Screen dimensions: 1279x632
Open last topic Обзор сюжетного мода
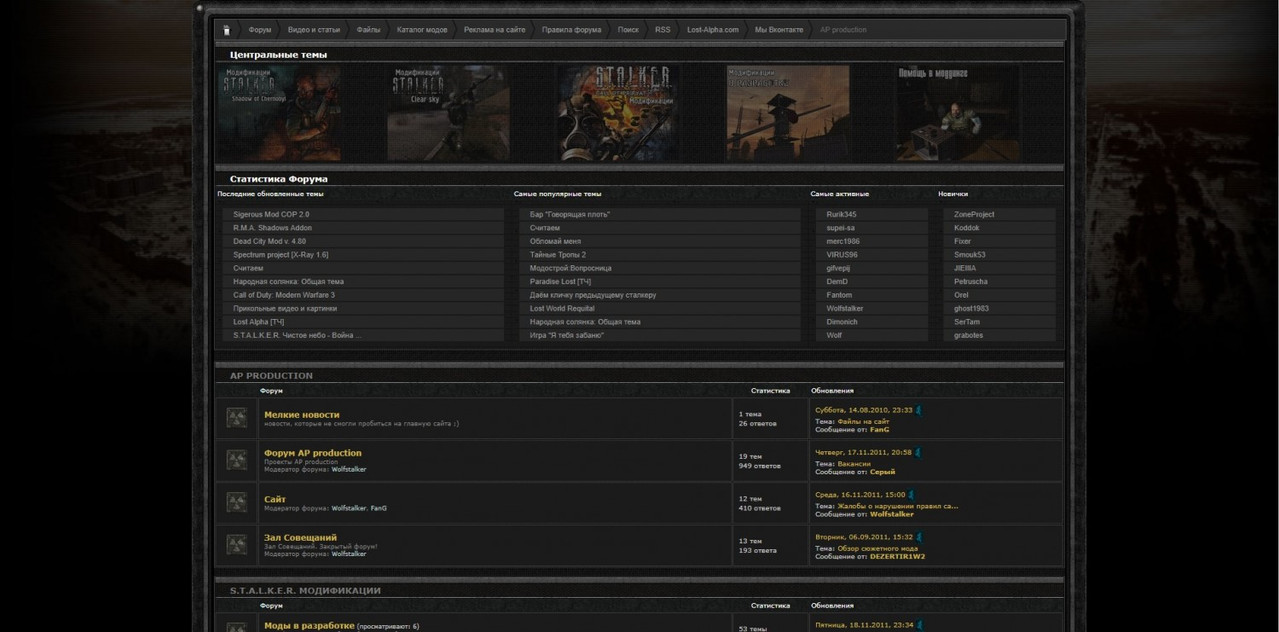pos(878,549)
